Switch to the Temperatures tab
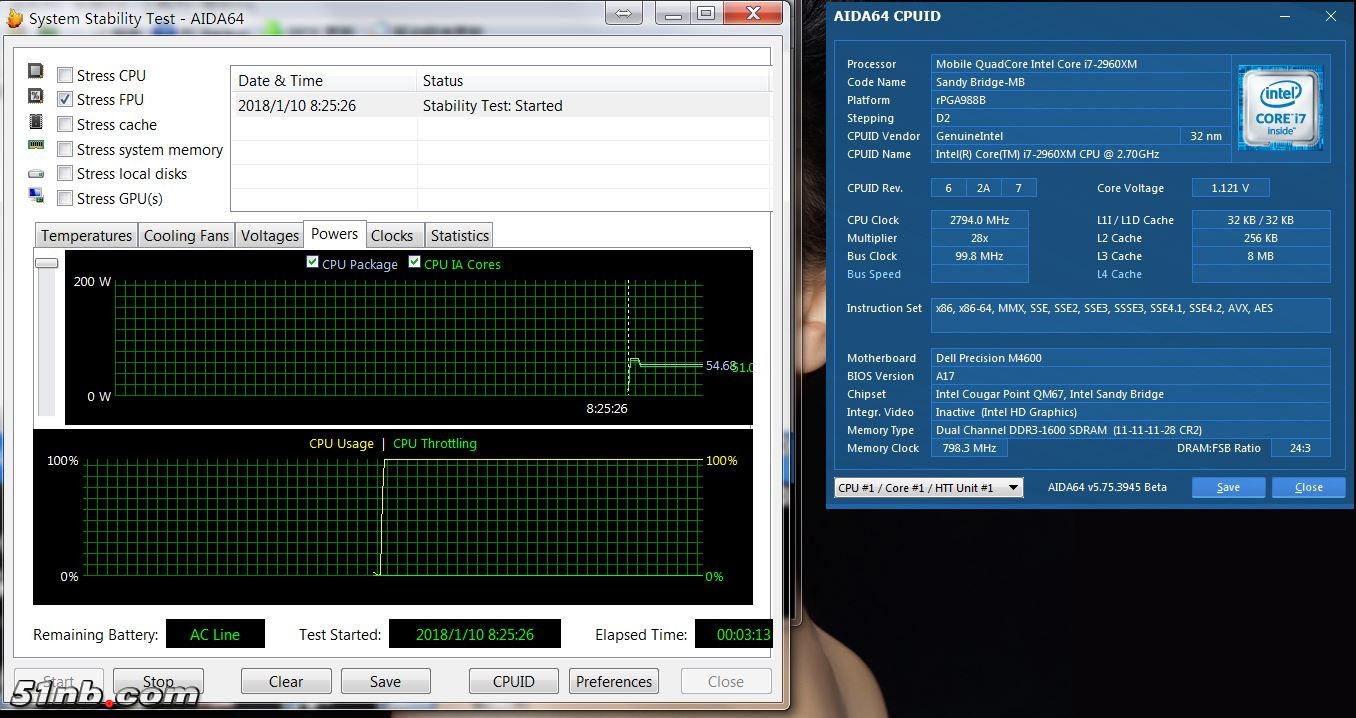This screenshot has height=718, width=1356. [x=86, y=236]
